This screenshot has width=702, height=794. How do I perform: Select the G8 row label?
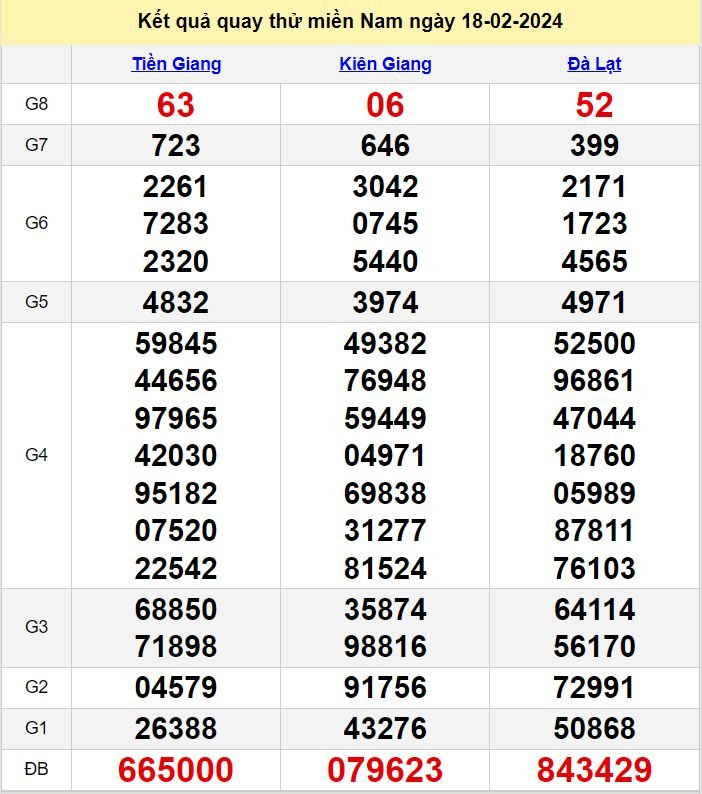pyautogui.click(x=36, y=104)
